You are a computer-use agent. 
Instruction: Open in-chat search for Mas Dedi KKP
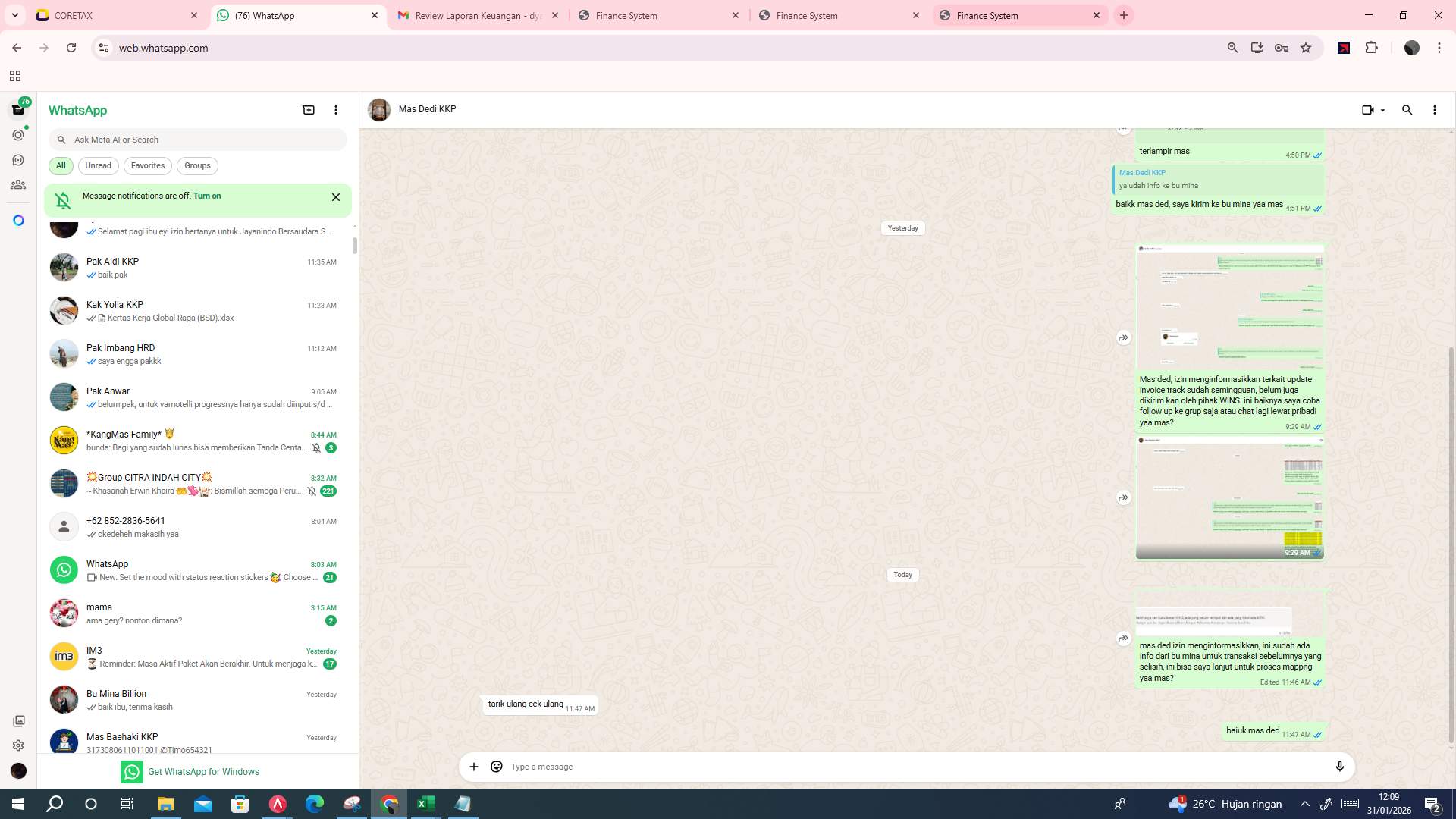pos(1407,109)
